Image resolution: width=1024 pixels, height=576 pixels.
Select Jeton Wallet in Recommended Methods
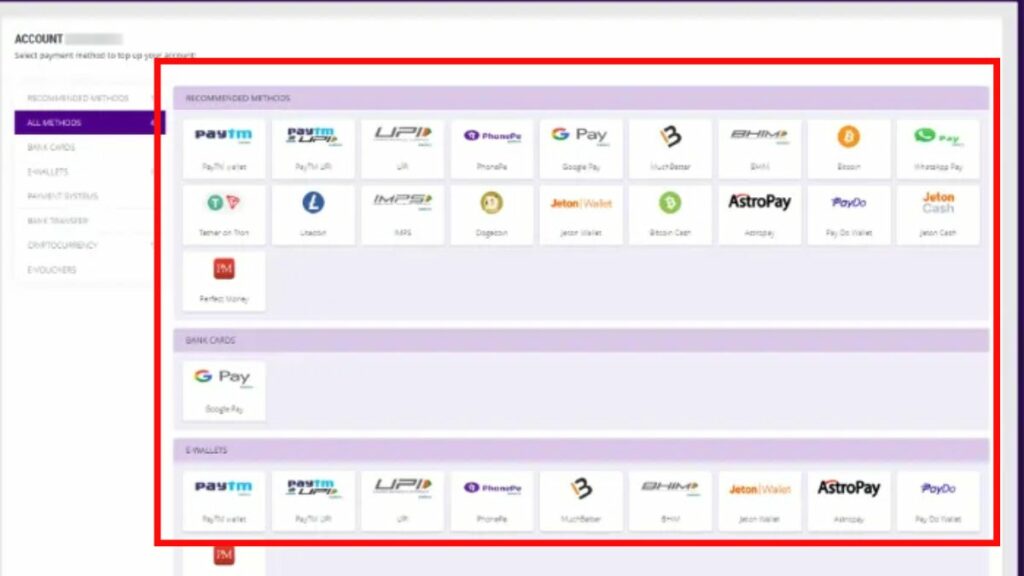[581, 215]
